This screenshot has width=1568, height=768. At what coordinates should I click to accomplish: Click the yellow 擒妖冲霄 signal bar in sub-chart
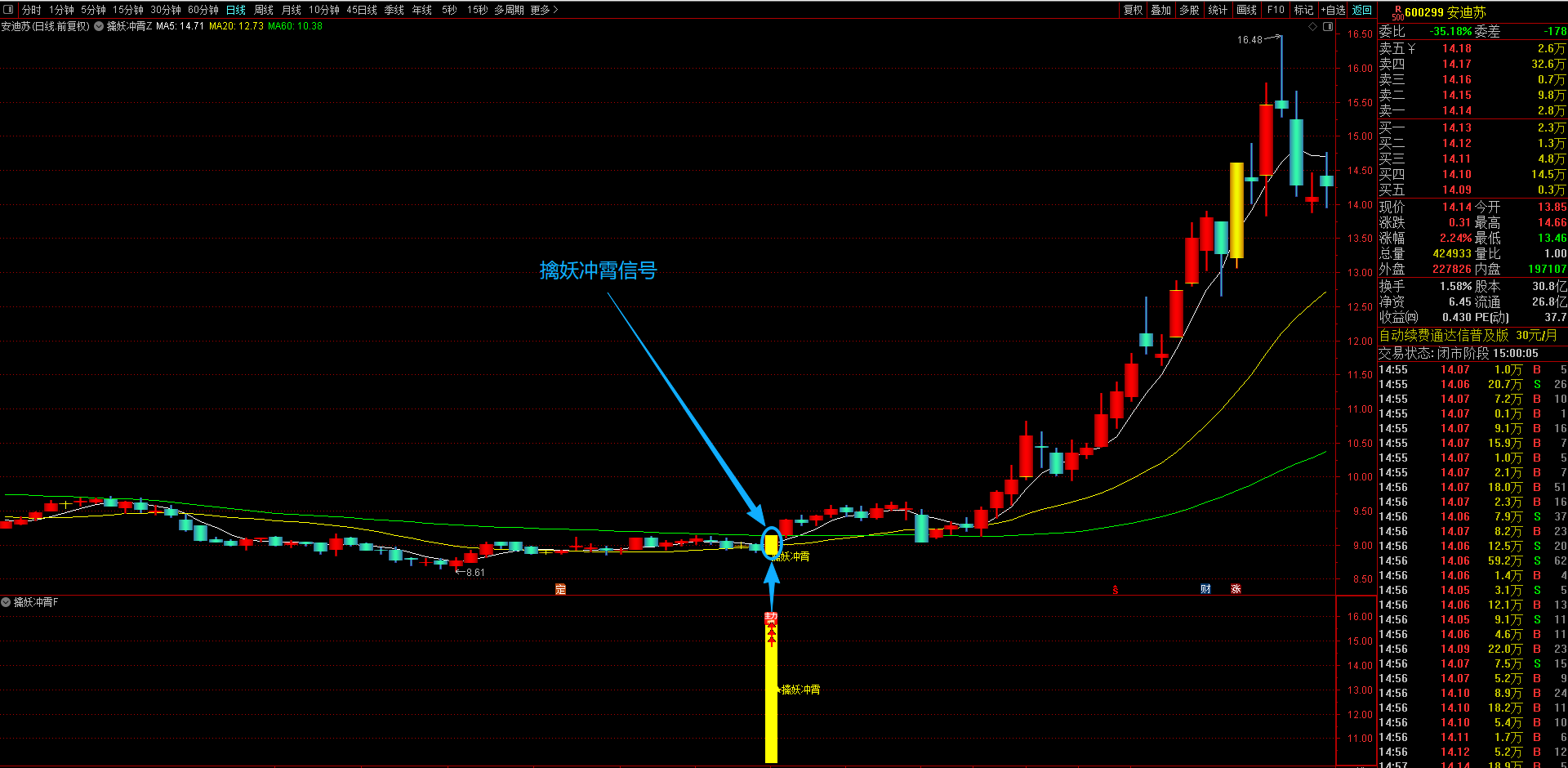[771, 694]
